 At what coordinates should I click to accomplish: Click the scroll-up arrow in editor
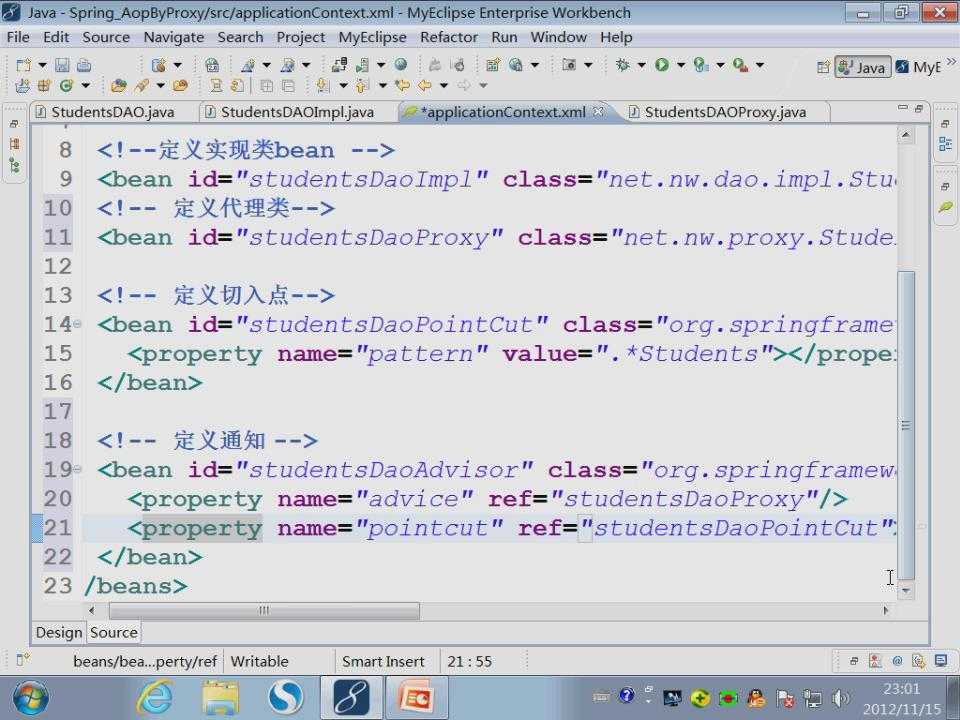(906, 134)
